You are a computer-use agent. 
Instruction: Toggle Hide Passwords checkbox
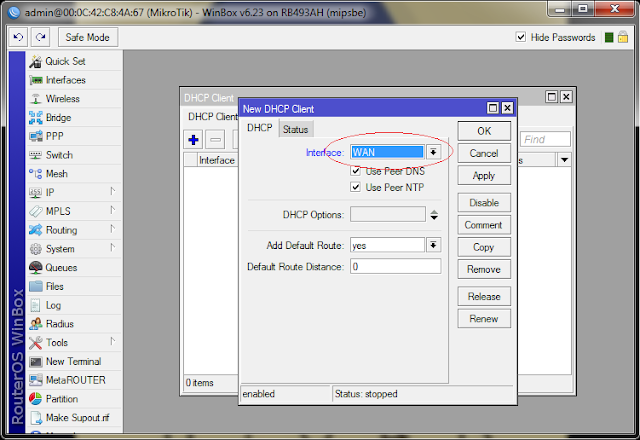coord(521,37)
